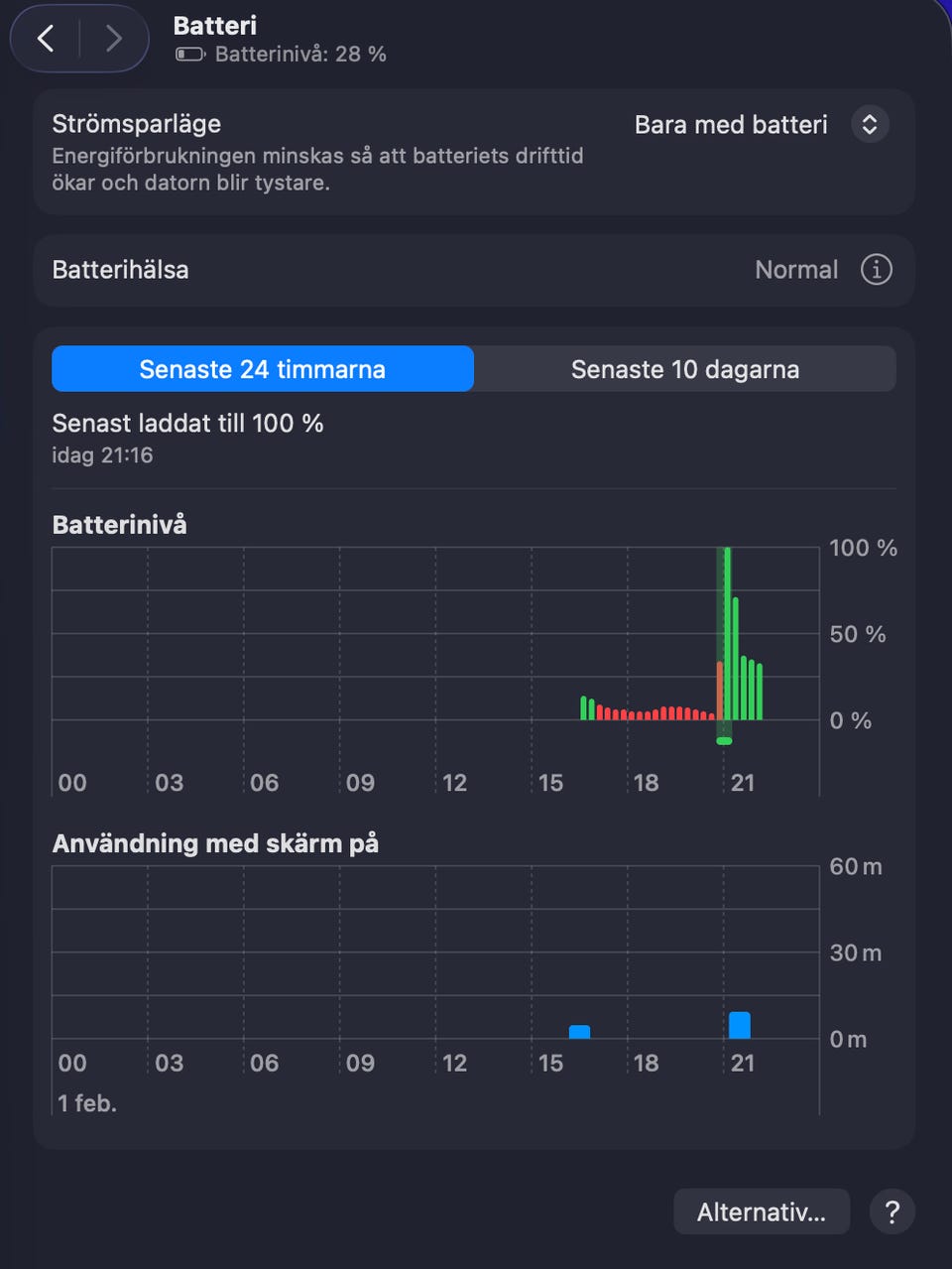Image resolution: width=952 pixels, height=1269 pixels.
Task: Switch to Senaste 10 dagarna tab
Action: tap(685, 369)
